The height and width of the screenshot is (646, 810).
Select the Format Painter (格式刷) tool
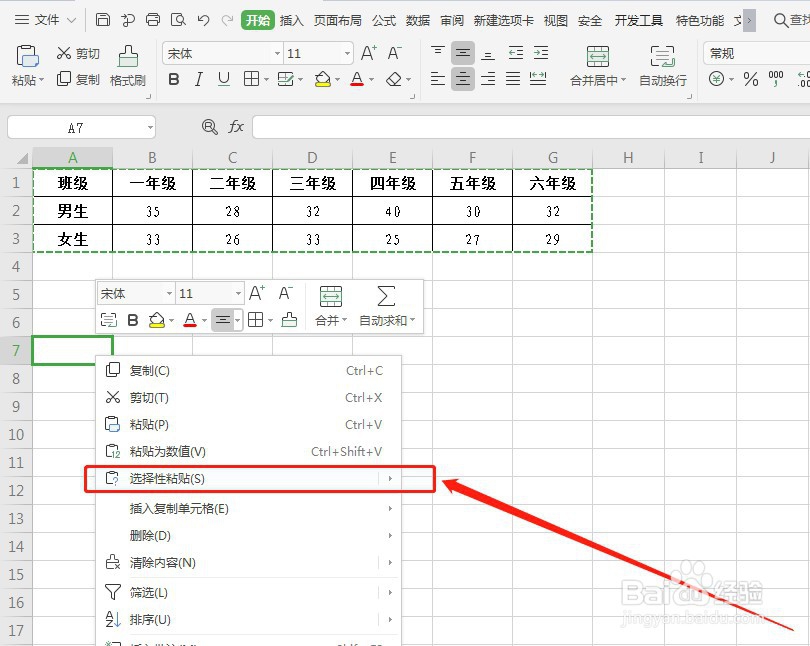(126, 70)
